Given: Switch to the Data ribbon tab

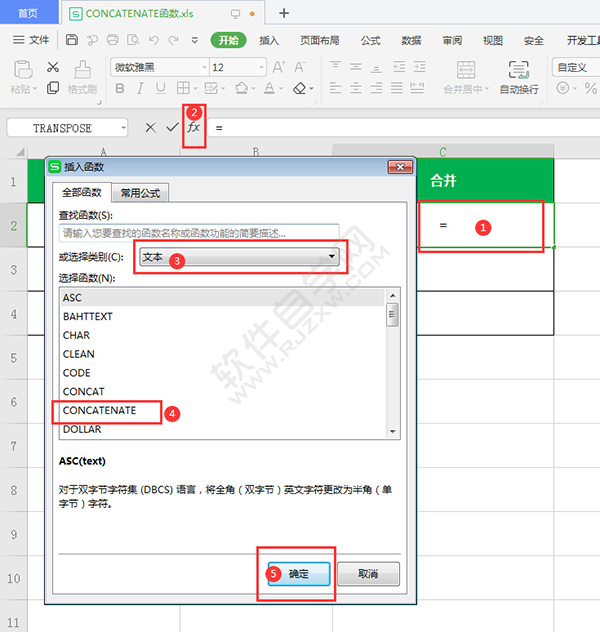Looking at the screenshot, I should [x=411, y=40].
